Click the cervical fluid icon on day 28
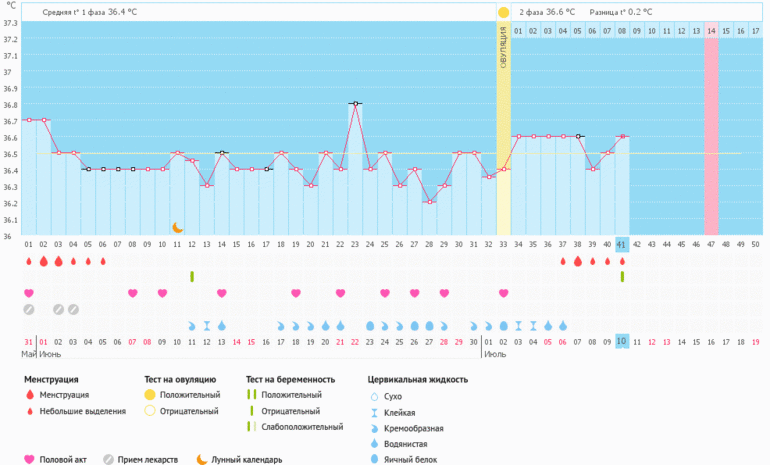The image size is (770, 465). click(x=429, y=326)
